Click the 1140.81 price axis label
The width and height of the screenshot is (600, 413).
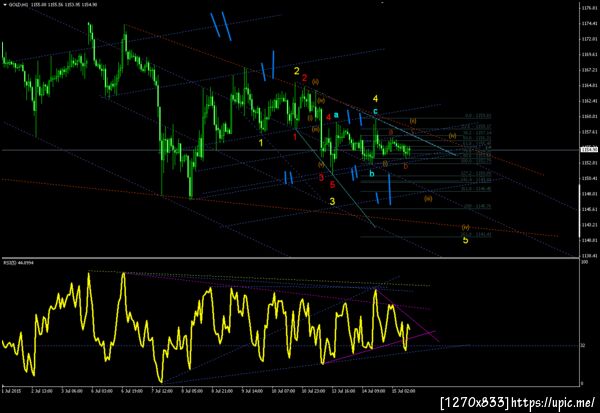pyautogui.click(x=590, y=240)
